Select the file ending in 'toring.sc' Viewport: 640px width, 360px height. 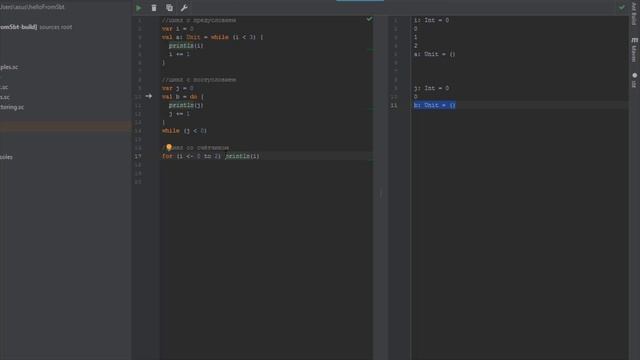(12, 107)
